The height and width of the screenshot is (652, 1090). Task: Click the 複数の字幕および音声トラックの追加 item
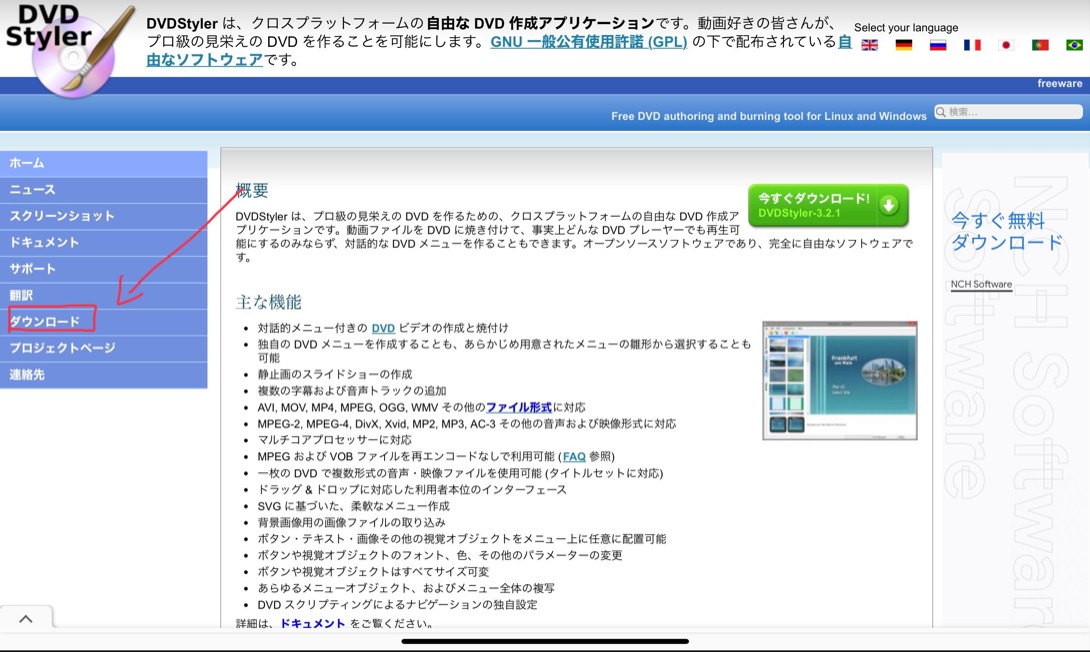point(352,391)
